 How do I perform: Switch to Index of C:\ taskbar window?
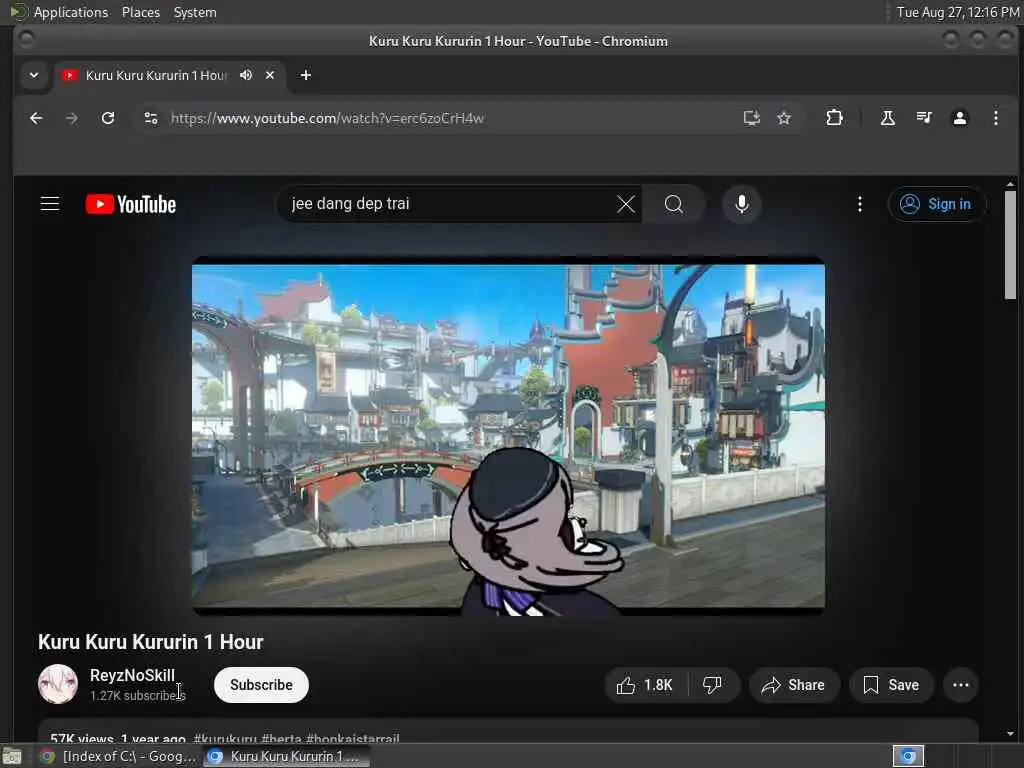coord(118,756)
